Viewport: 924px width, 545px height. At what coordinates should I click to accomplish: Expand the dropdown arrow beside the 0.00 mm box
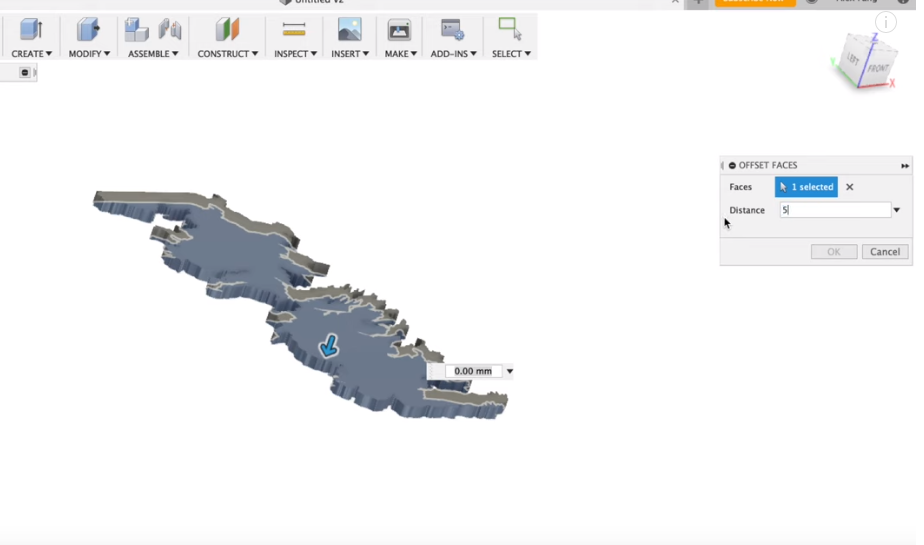(x=509, y=371)
